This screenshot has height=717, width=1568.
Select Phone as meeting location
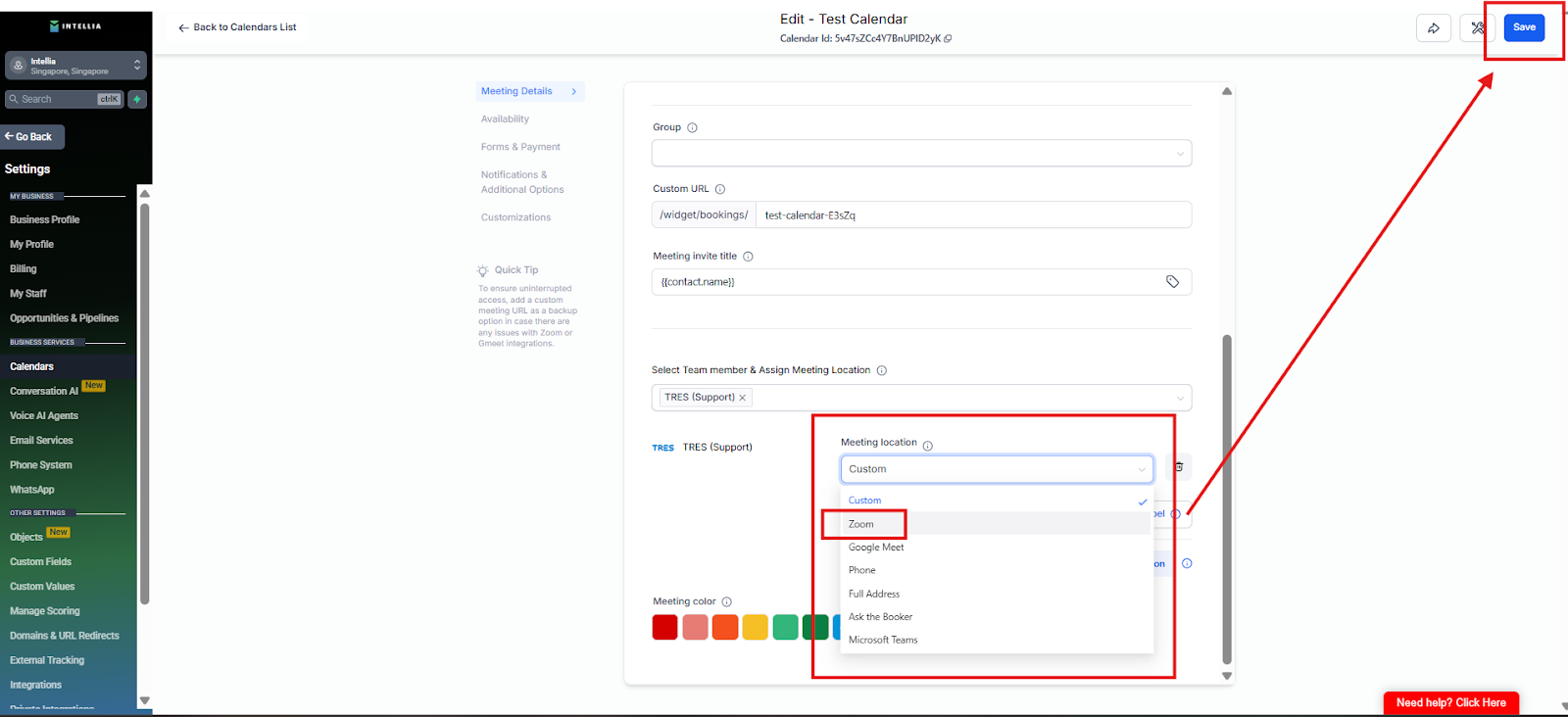(997, 570)
